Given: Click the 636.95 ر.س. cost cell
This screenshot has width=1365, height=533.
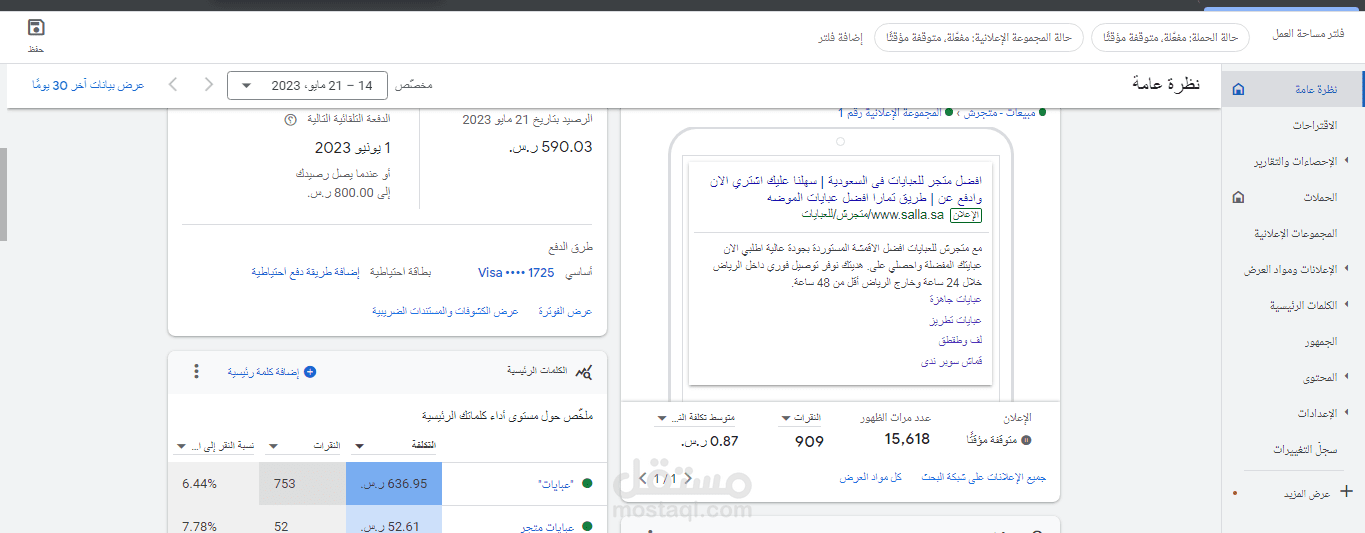Looking at the screenshot, I should [394, 483].
